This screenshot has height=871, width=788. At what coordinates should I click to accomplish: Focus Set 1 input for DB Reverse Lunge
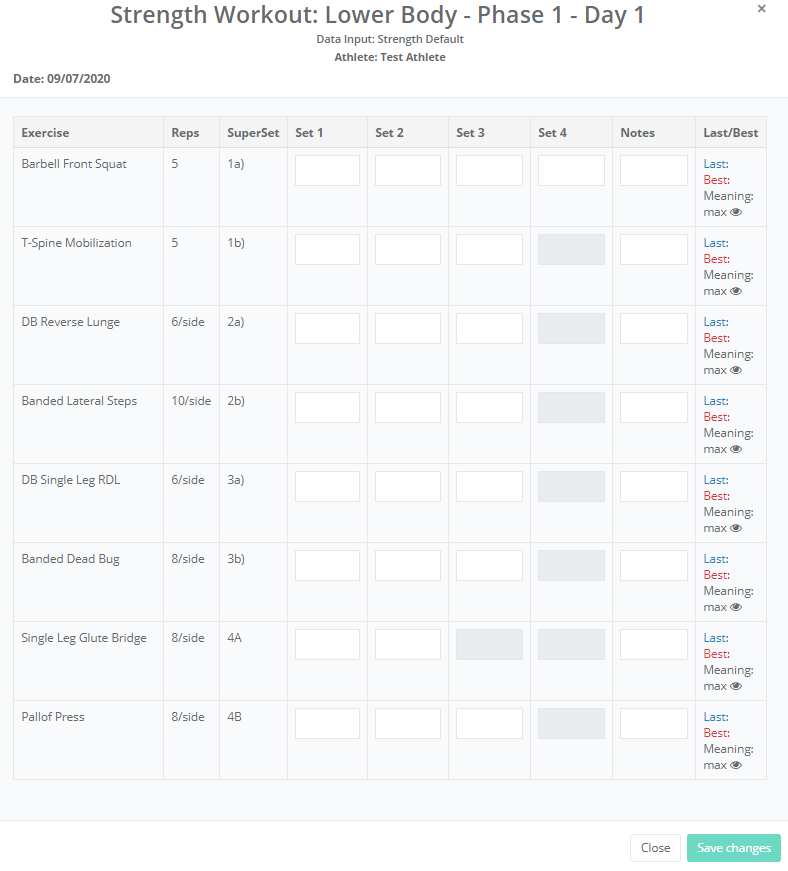pyautogui.click(x=327, y=328)
